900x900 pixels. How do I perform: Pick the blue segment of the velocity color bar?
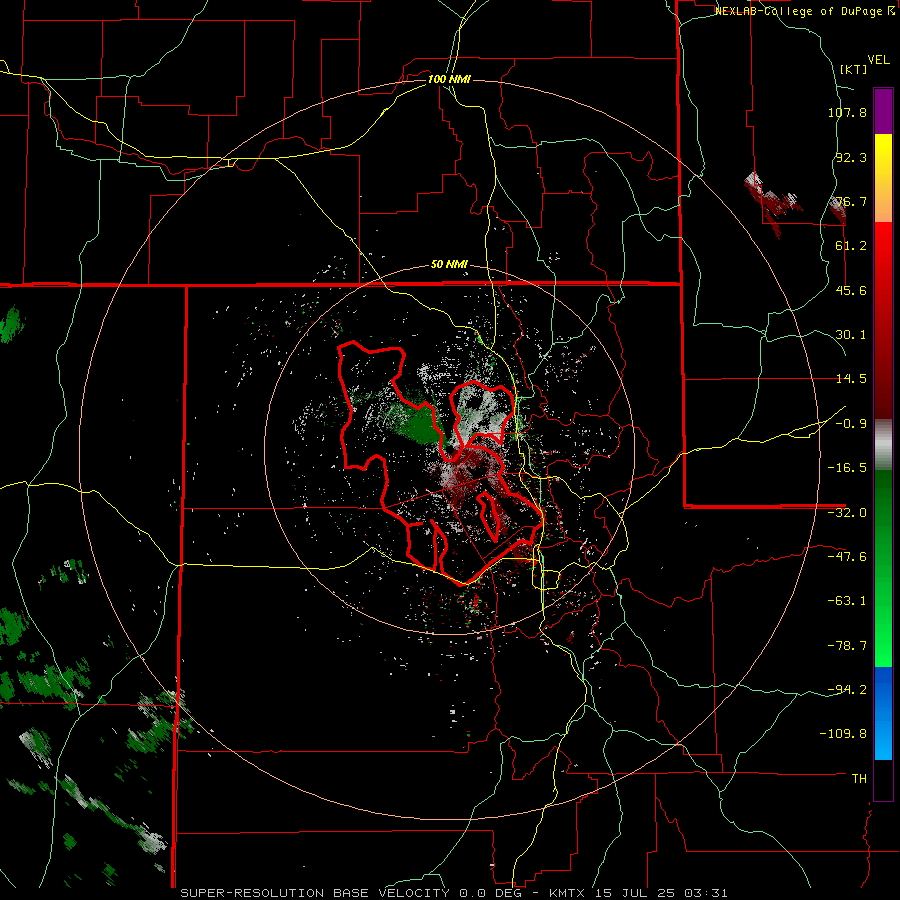pos(883,713)
